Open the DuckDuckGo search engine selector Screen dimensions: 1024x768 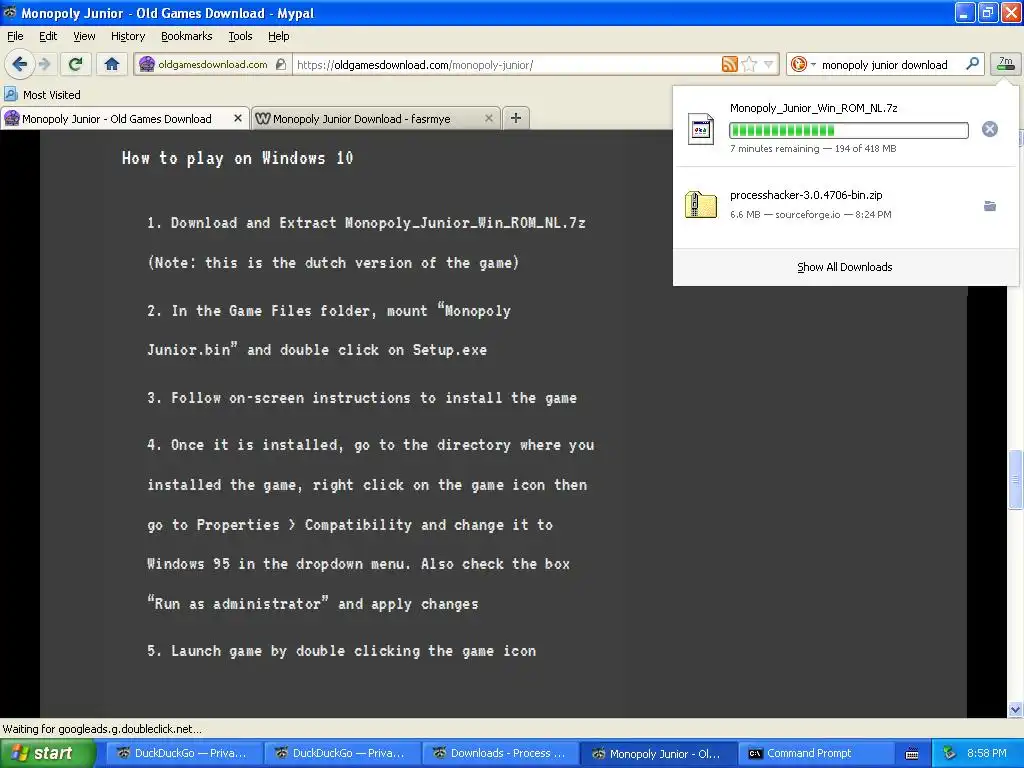click(803, 65)
